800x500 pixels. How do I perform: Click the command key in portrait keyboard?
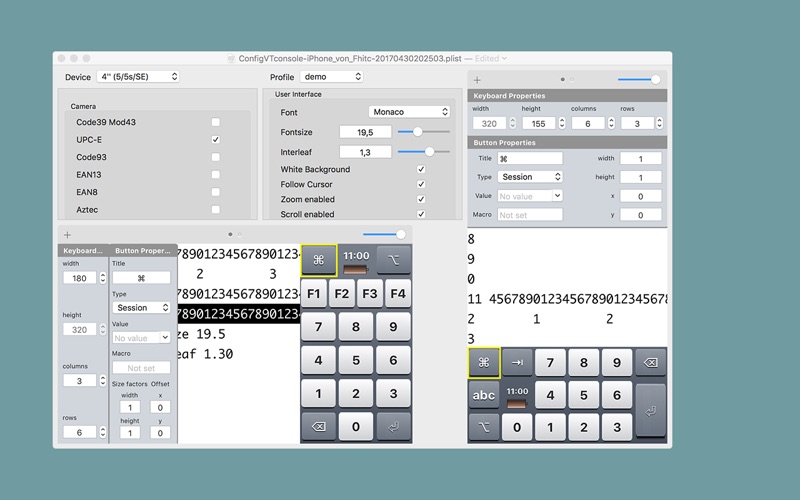coord(318,260)
